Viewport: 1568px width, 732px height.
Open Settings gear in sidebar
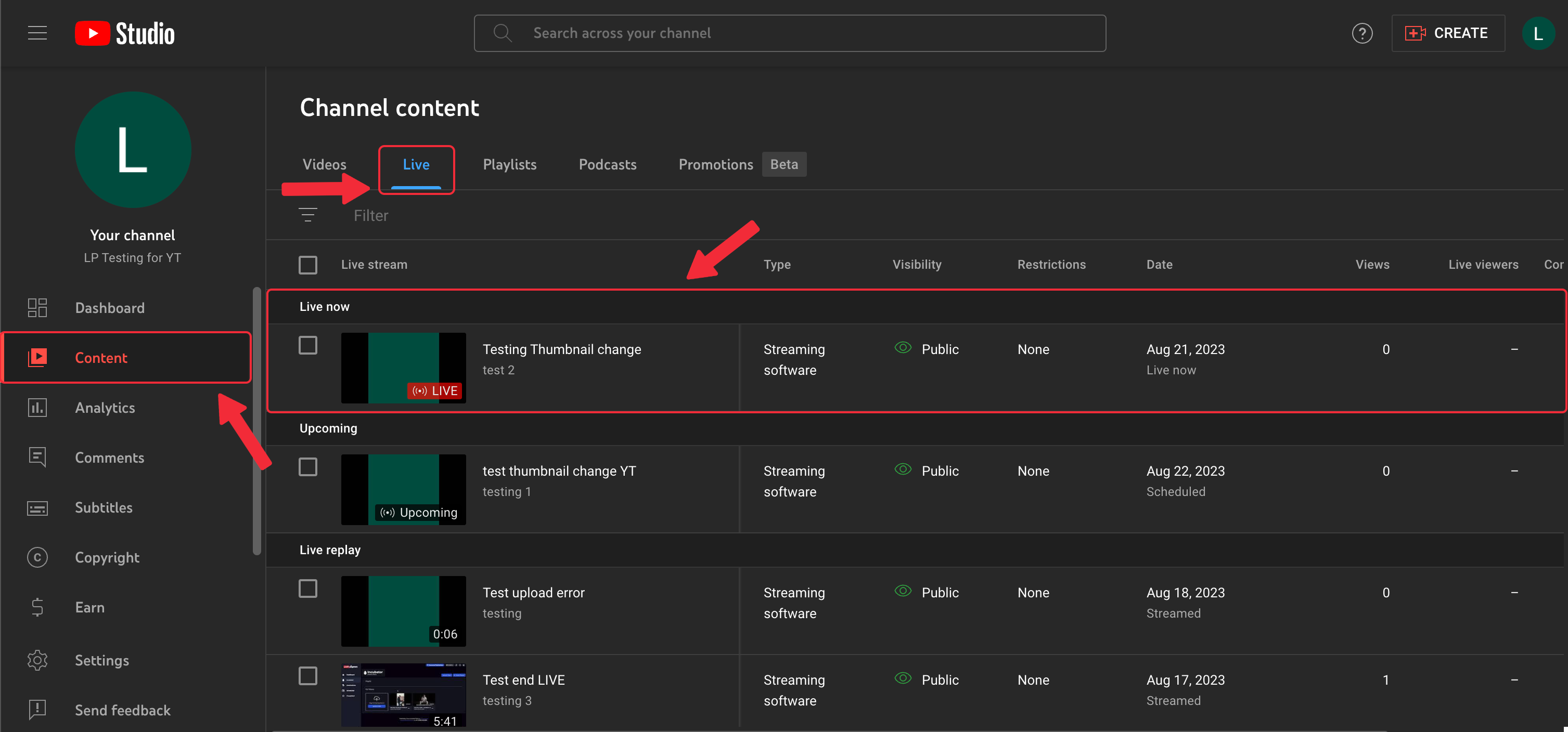(37, 660)
